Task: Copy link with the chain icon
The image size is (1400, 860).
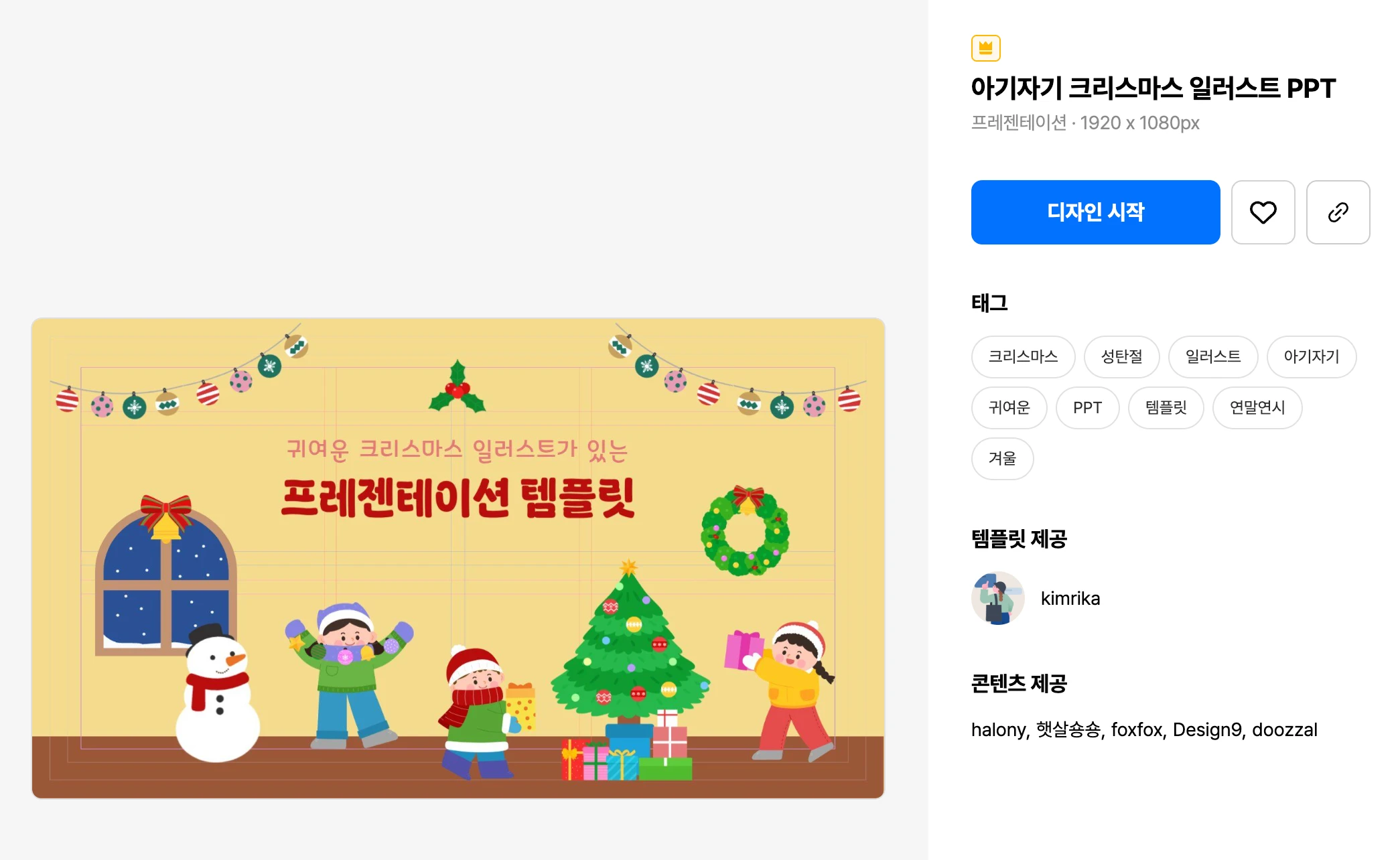Action: 1338,212
